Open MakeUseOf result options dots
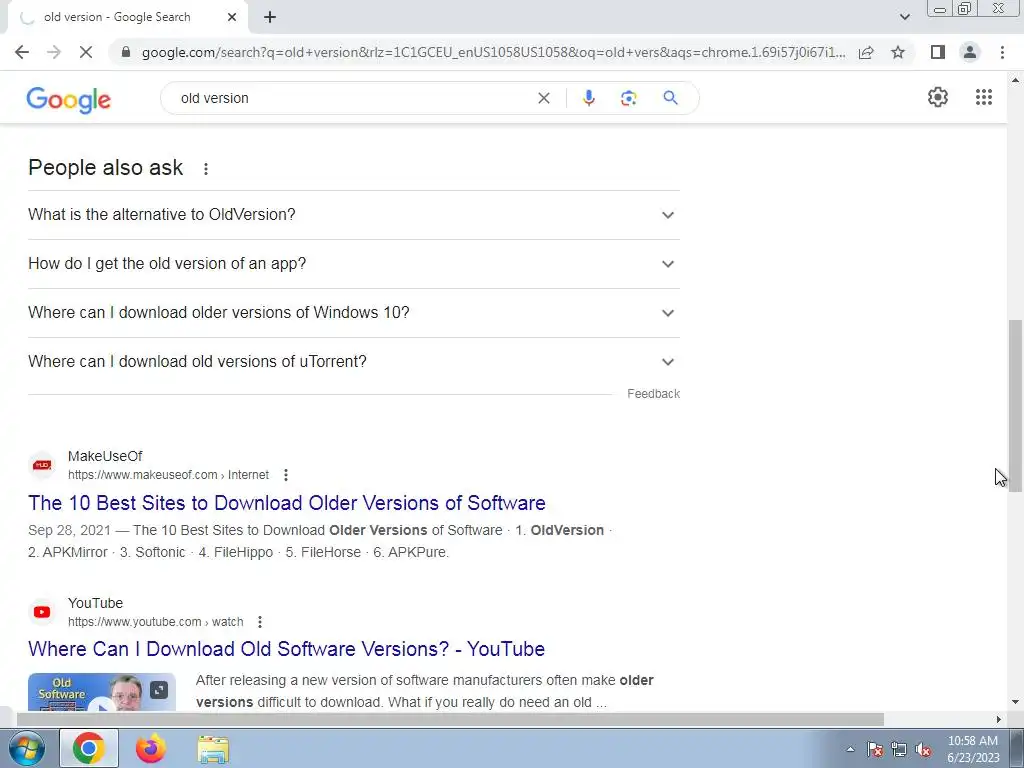Screen dimensions: 1024x768 tap(285, 475)
